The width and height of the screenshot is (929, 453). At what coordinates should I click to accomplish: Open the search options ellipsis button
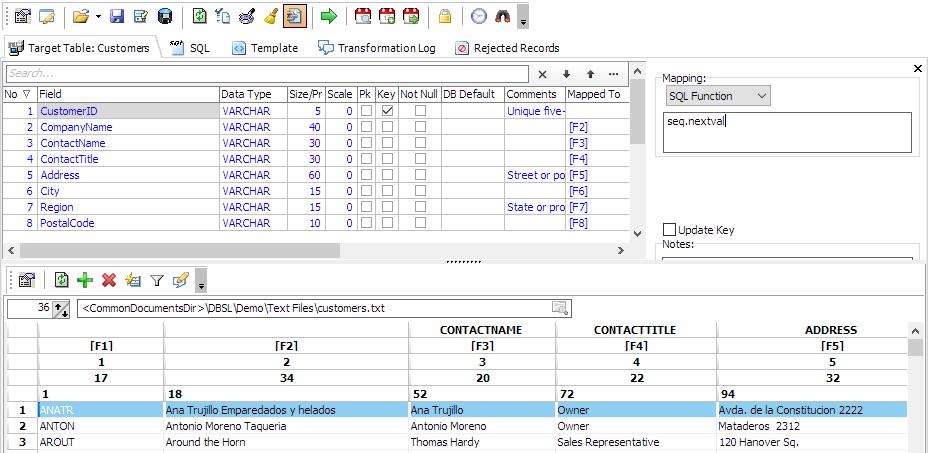[x=614, y=74]
